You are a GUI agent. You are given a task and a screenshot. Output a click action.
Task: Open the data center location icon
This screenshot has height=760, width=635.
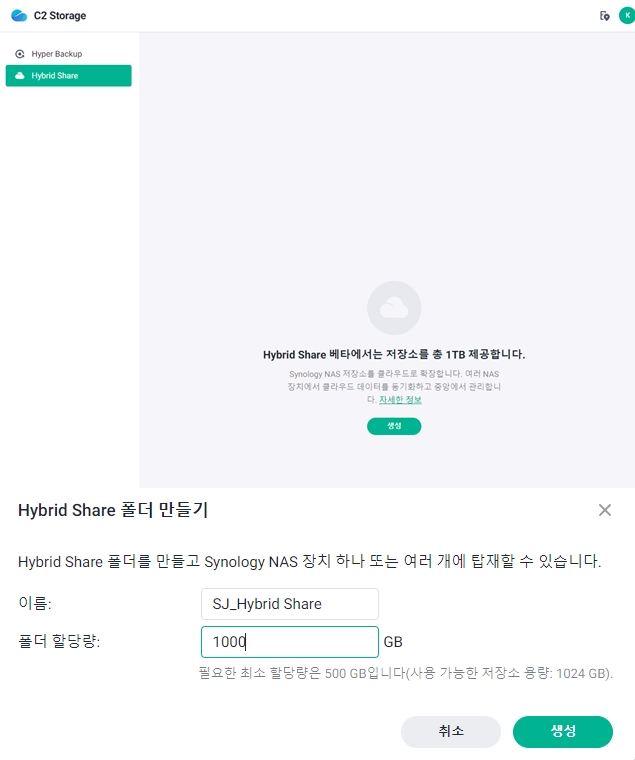[604, 16]
